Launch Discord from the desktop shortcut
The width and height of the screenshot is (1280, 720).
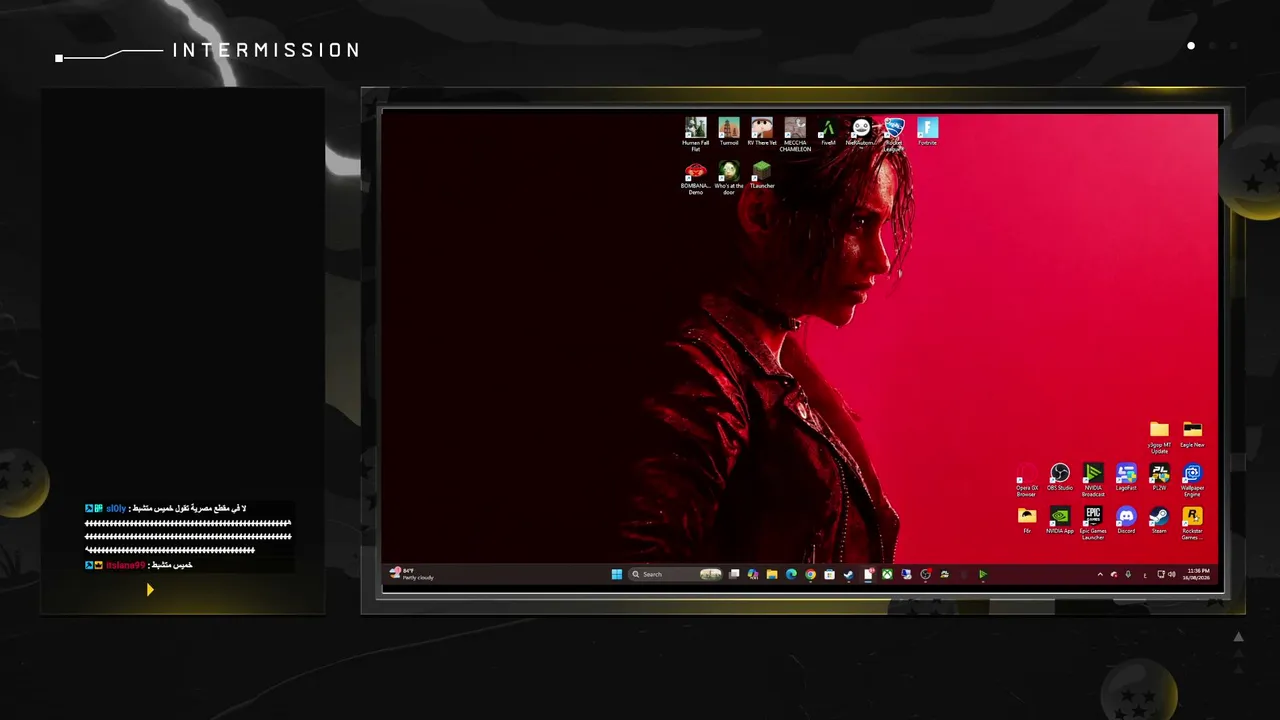coord(1126,520)
